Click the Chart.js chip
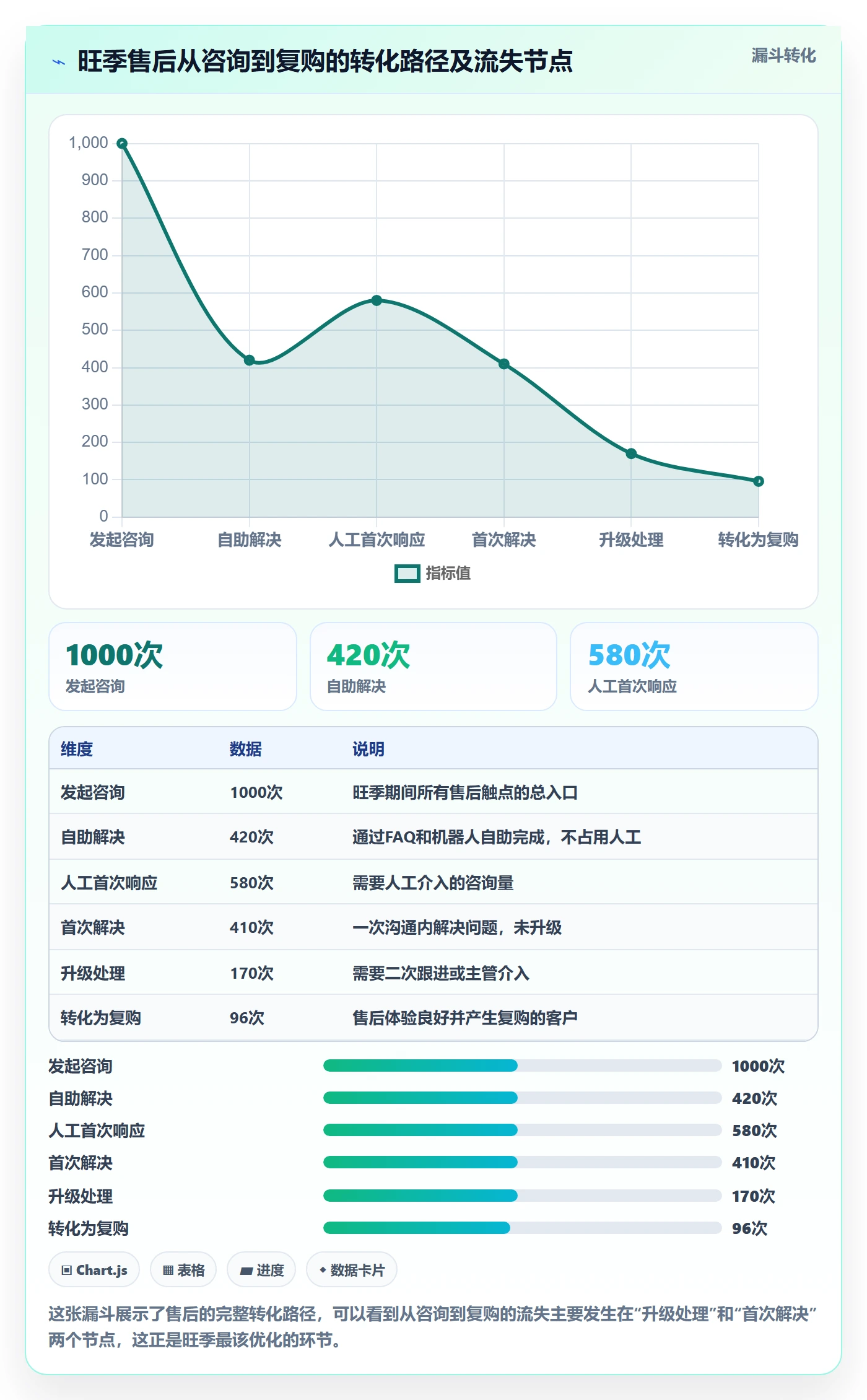The height and width of the screenshot is (1400, 867). (94, 1270)
